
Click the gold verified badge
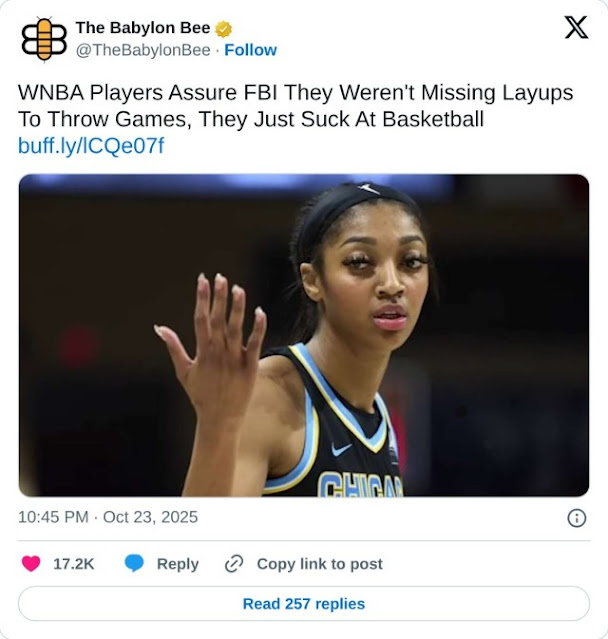click(223, 29)
